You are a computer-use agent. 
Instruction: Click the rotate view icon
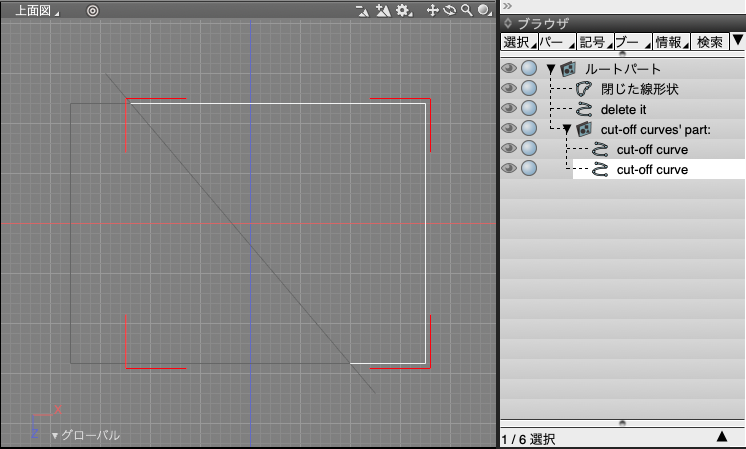click(449, 10)
